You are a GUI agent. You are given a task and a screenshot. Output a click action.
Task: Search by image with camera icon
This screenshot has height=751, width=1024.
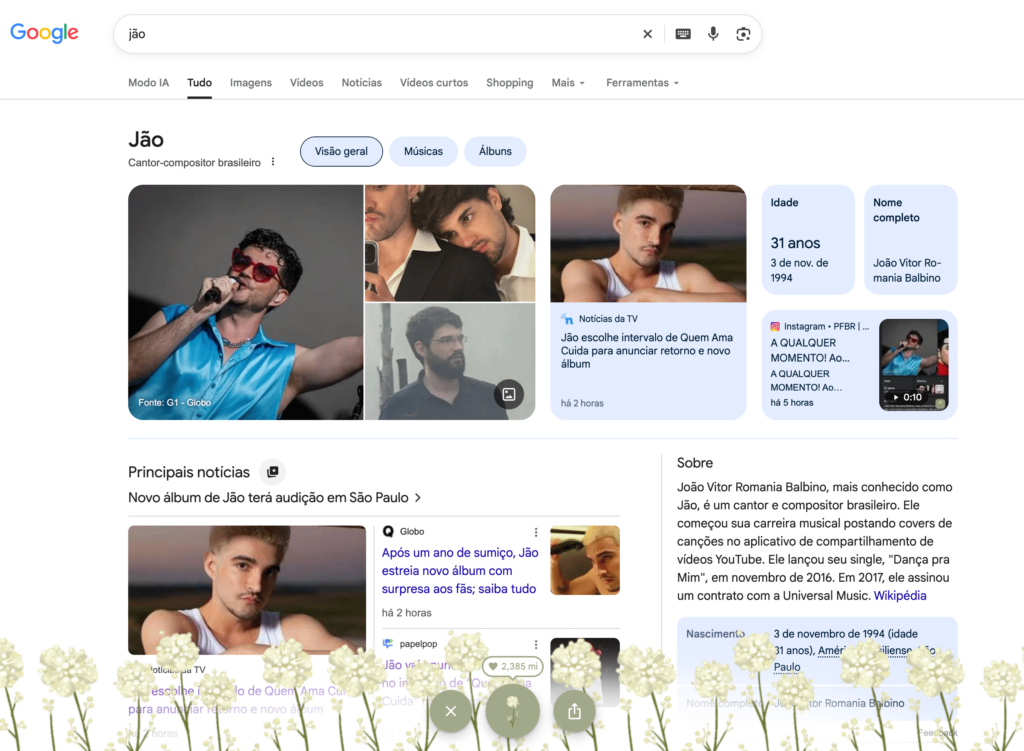point(743,34)
